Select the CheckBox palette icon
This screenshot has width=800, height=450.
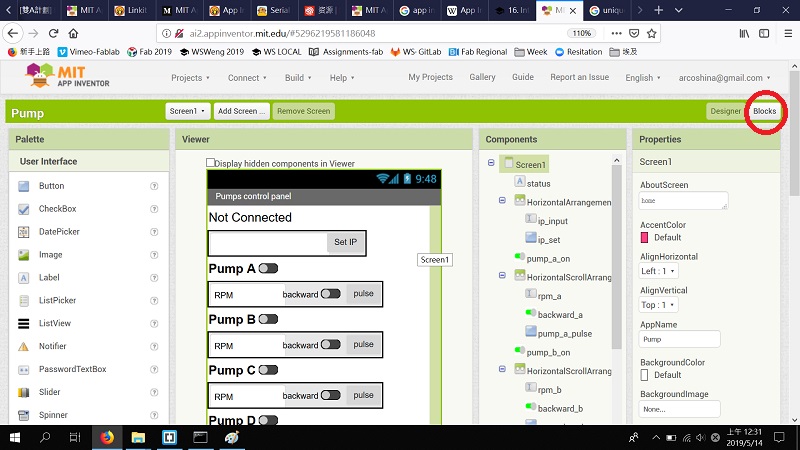(23, 209)
